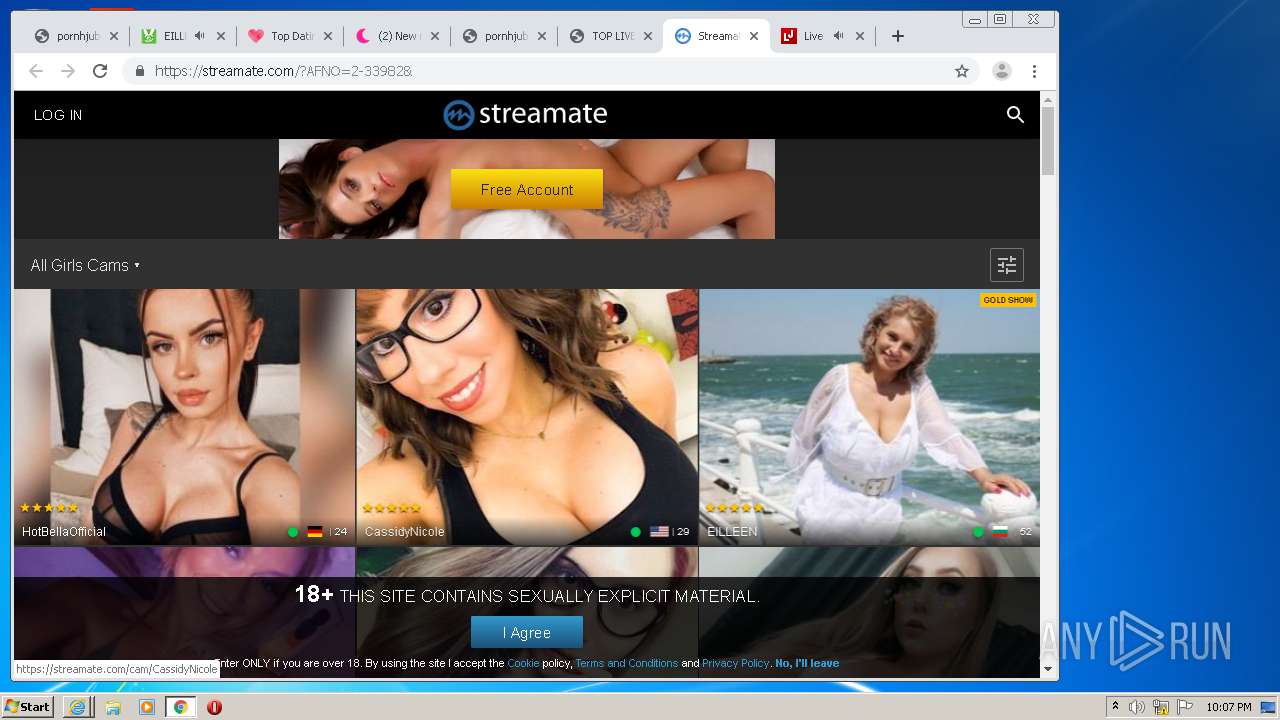This screenshot has height=720, width=1280.
Task: Open Windows Explorer folder from taskbar
Action: click(113, 707)
